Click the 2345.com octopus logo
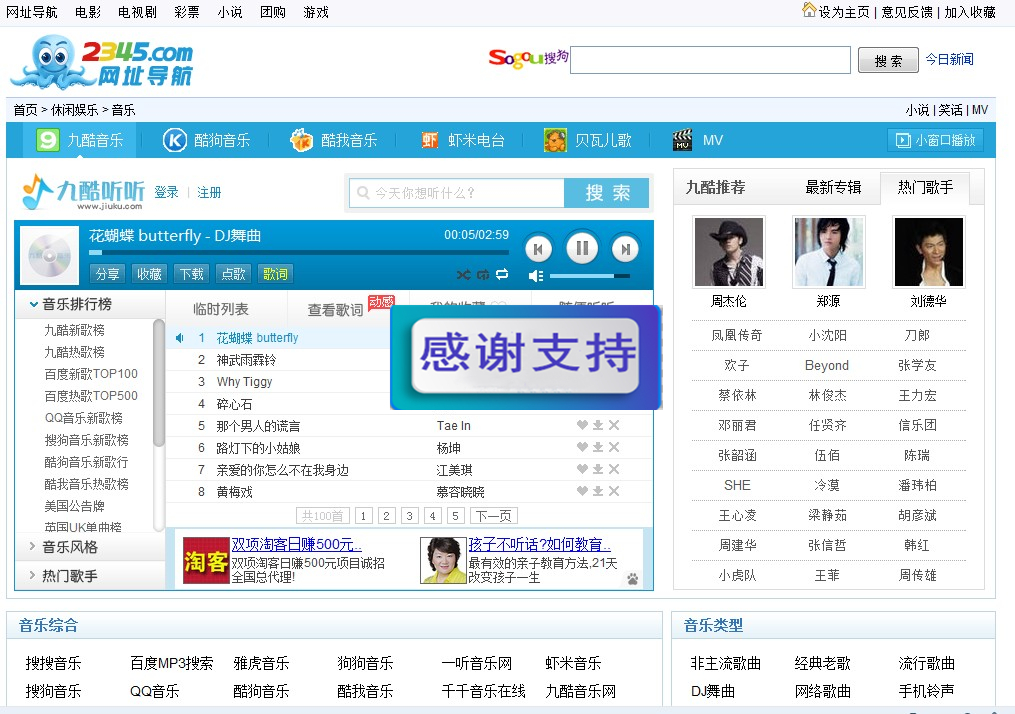Screen dimensions: 1015x714 tap(102, 61)
